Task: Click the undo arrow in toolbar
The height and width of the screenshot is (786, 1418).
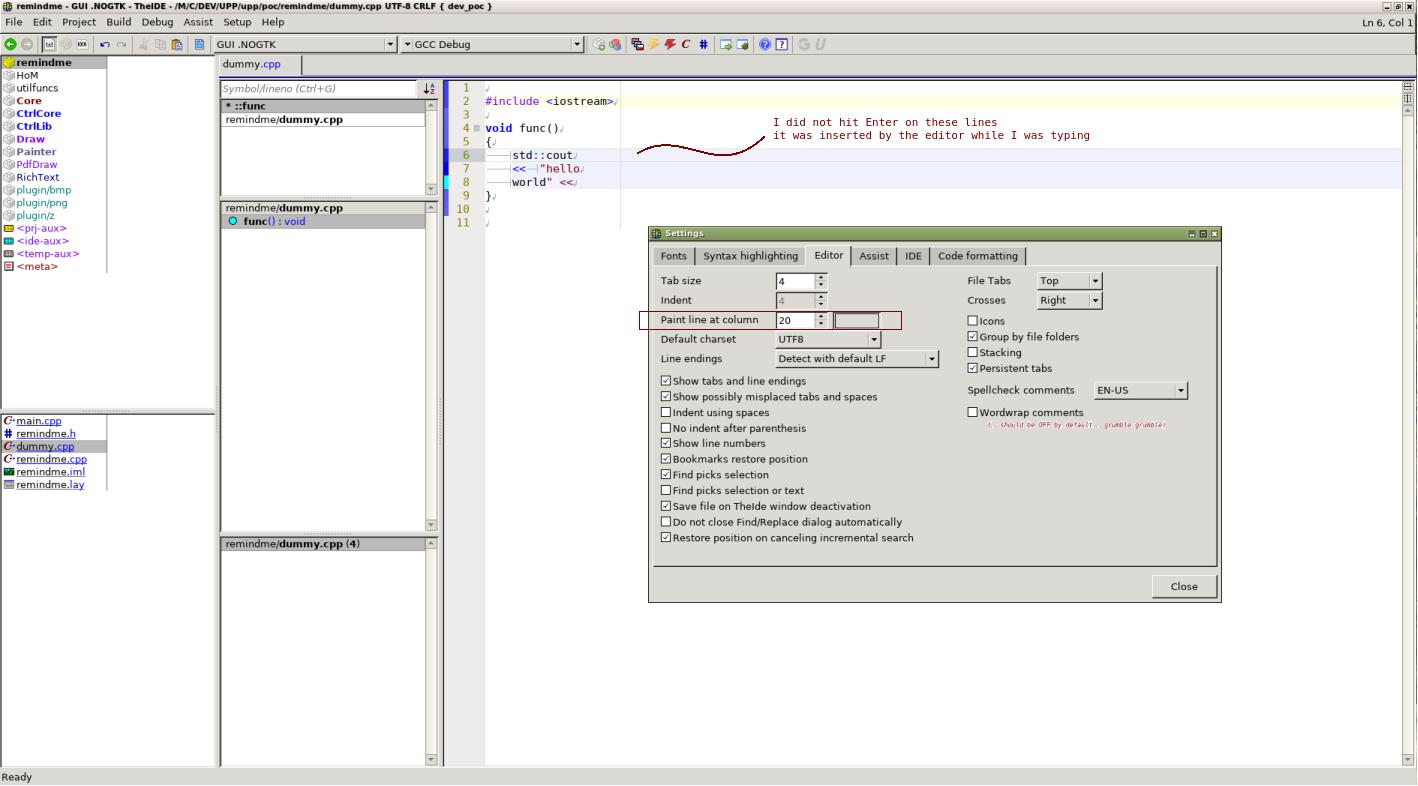Action: 105,45
